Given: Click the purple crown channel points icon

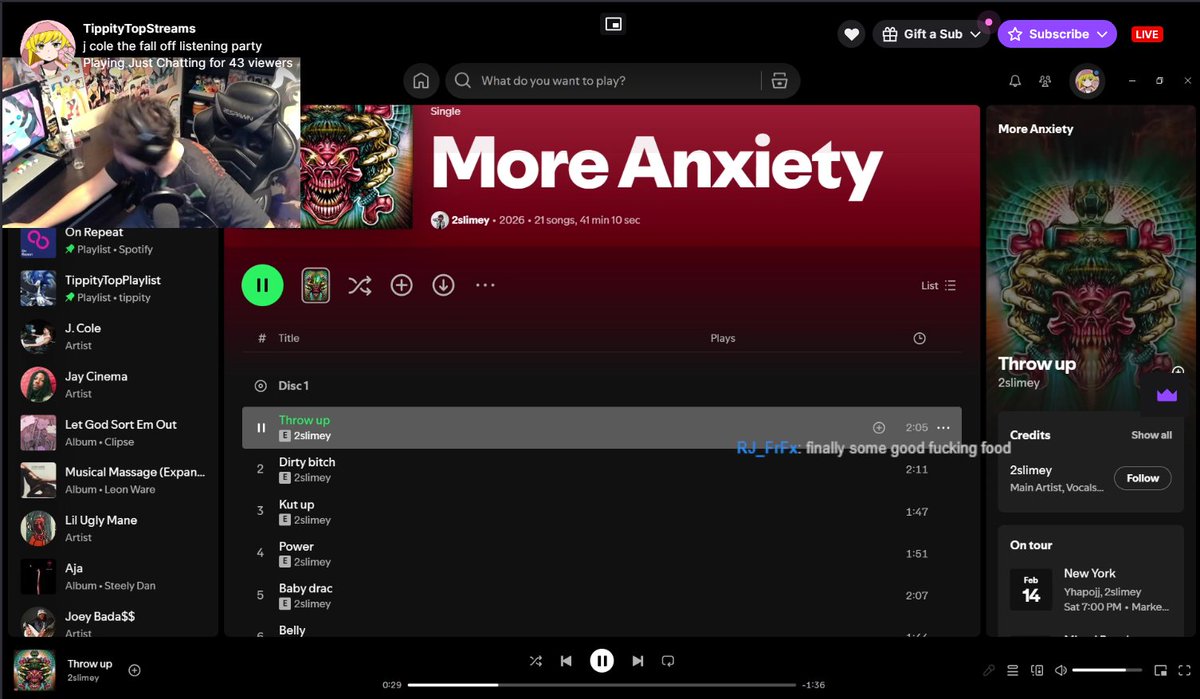Looking at the screenshot, I should pyautogui.click(x=1167, y=395).
